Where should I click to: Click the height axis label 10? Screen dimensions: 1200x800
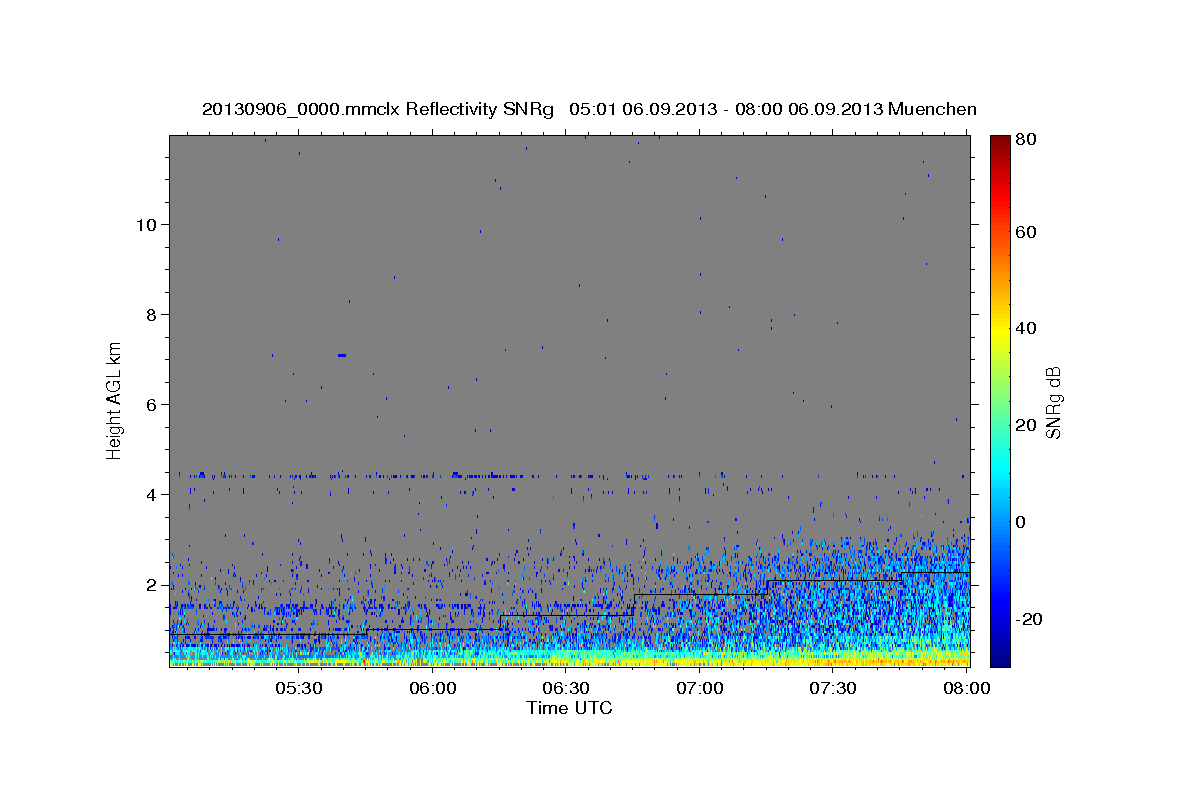(145, 224)
